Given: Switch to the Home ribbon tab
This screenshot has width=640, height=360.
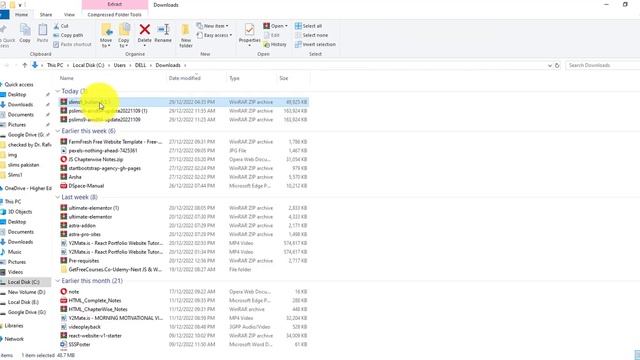Looking at the screenshot, I should (x=21, y=15).
